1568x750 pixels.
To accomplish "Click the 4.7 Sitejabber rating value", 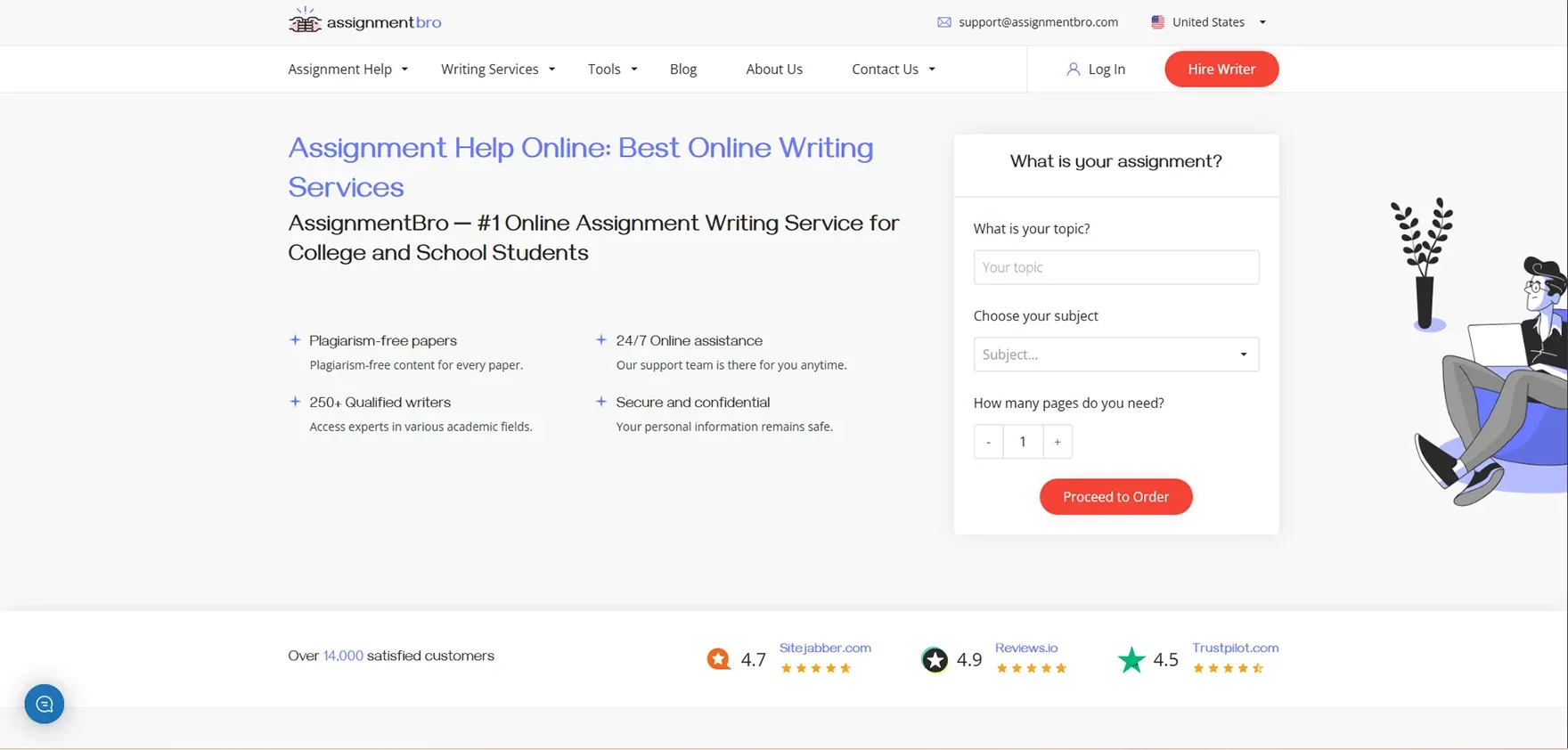I will pyautogui.click(x=753, y=659).
